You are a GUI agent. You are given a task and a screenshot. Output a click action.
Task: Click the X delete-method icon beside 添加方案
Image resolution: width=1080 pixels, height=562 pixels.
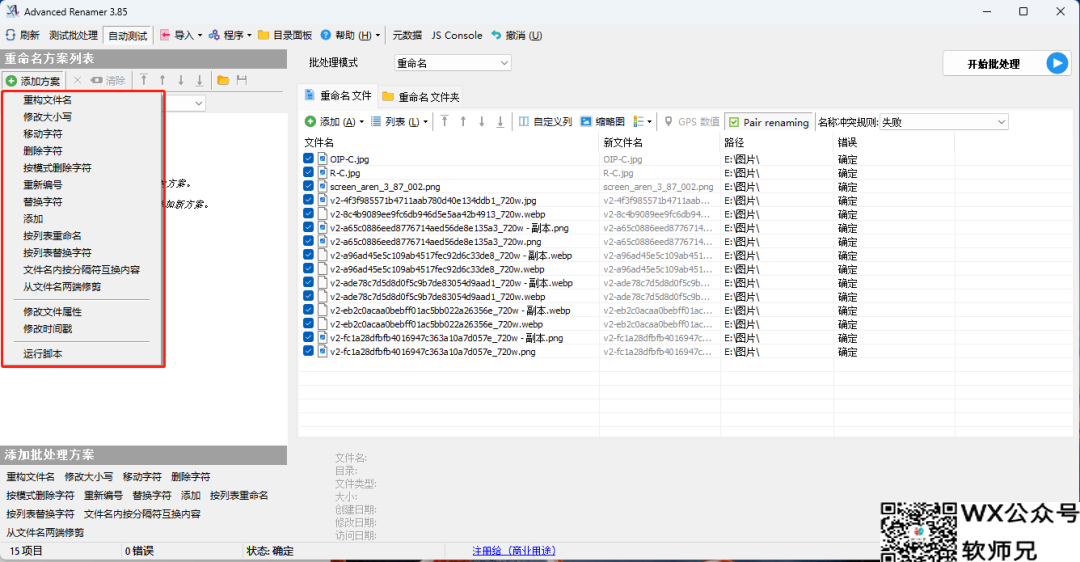(x=77, y=81)
